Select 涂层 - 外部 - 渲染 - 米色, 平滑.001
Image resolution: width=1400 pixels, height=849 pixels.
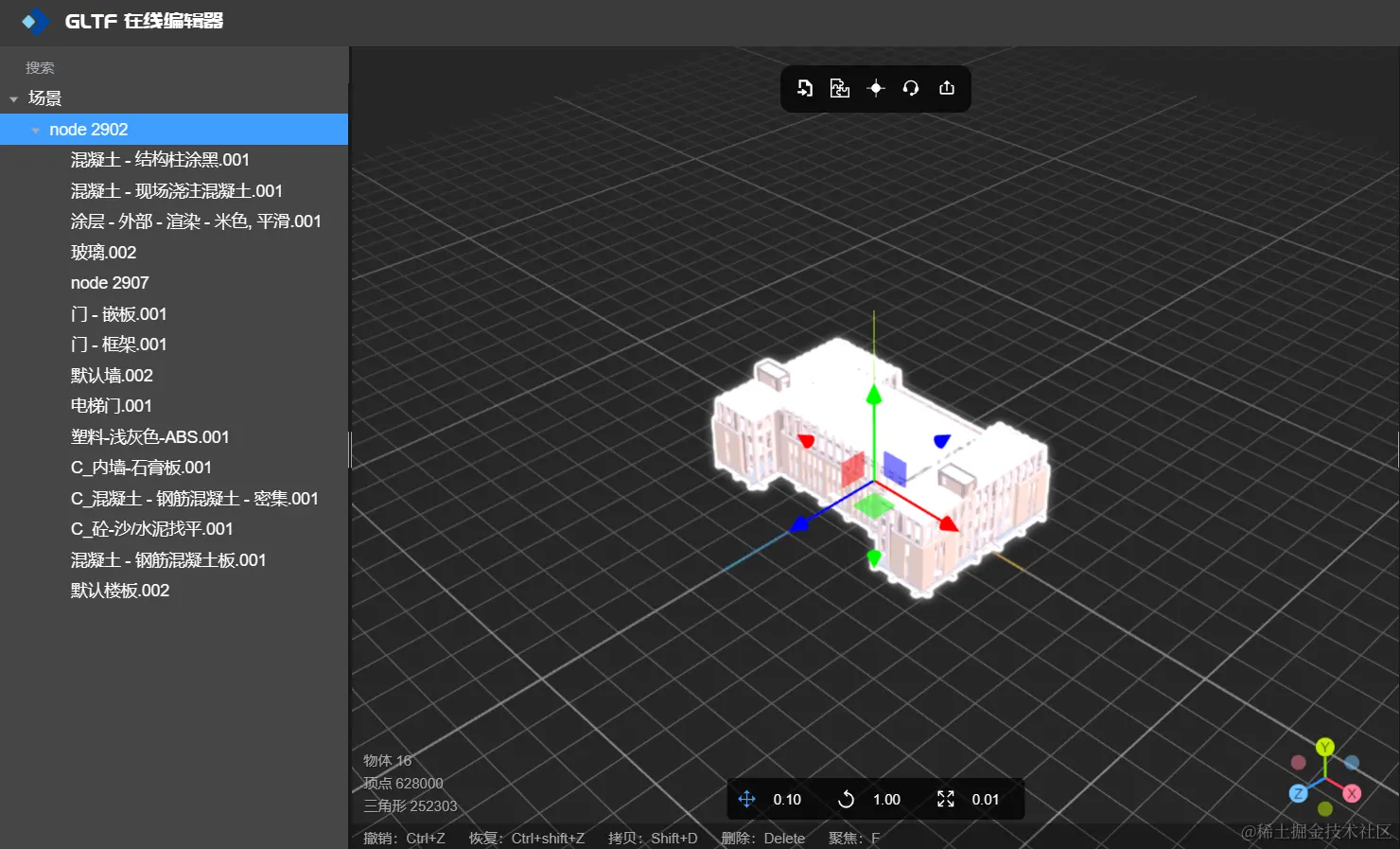(174, 221)
